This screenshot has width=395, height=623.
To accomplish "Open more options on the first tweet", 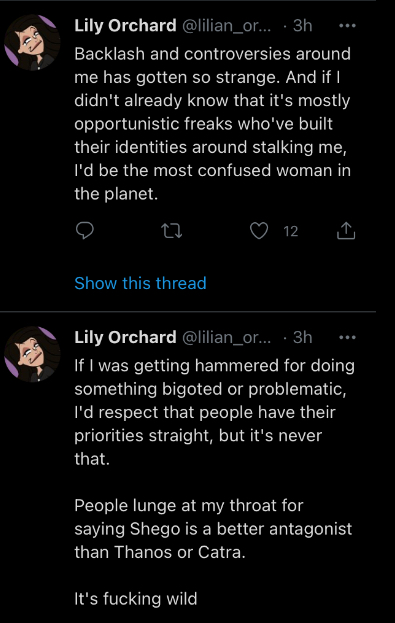I will [347, 26].
